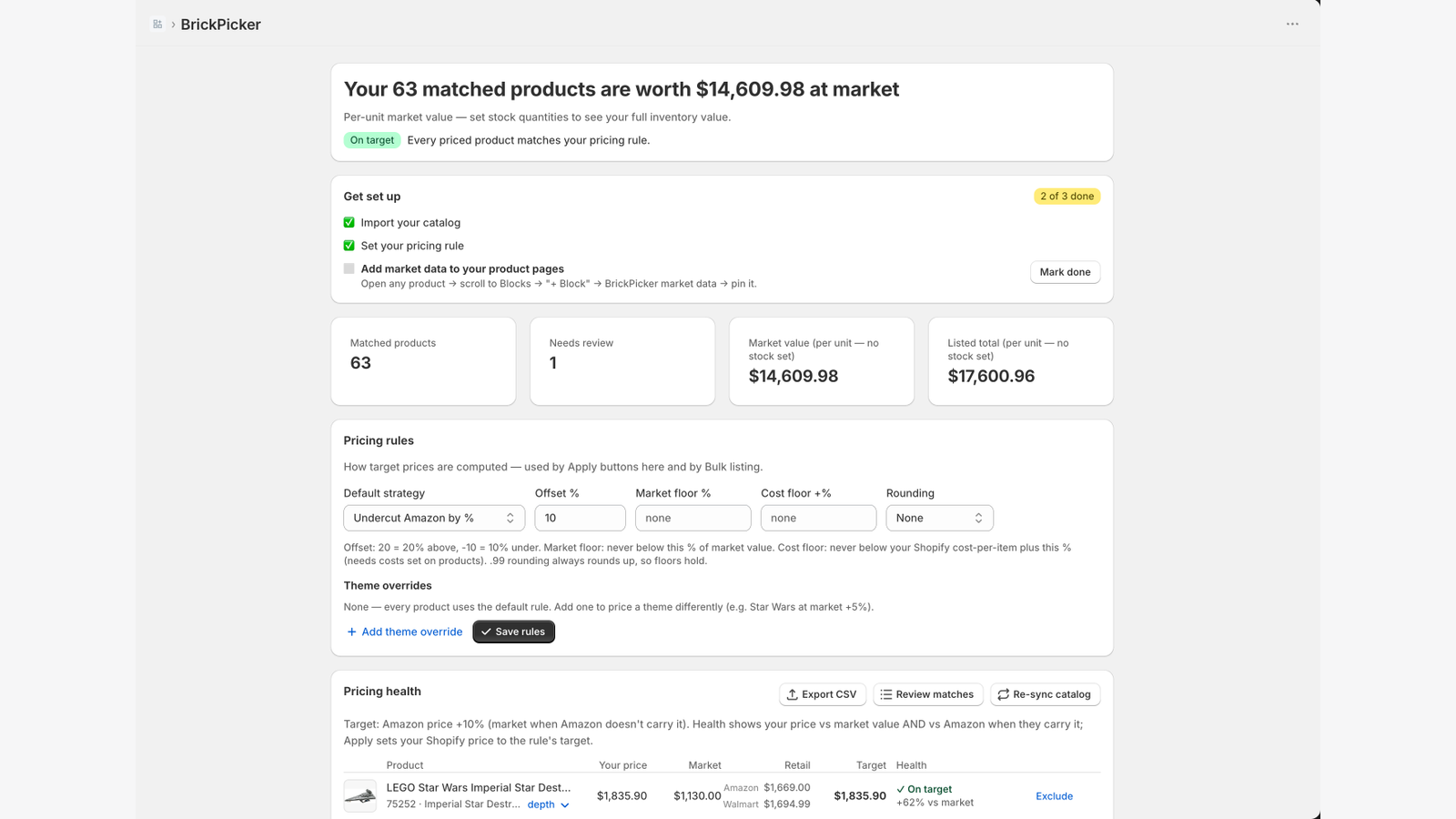The width and height of the screenshot is (1456, 819).
Task: Open the three-dot more options menu
Action: click(x=1292, y=24)
